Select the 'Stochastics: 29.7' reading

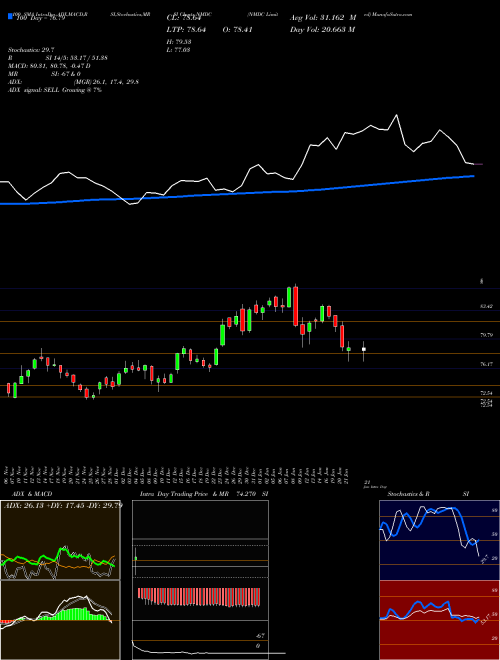click(31, 50)
